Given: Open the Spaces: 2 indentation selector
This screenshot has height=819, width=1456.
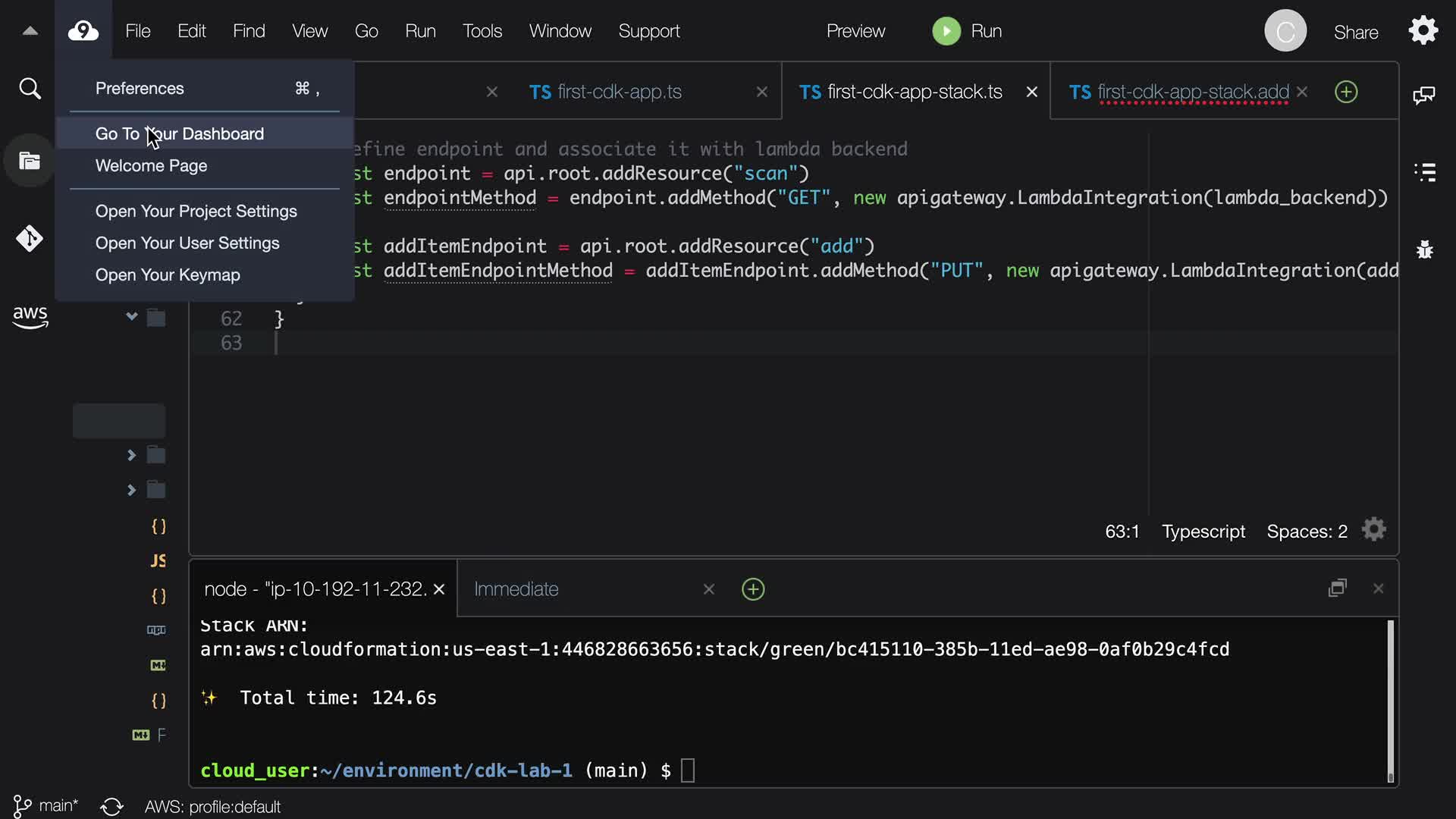Looking at the screenshot, I should [1307, 532].
